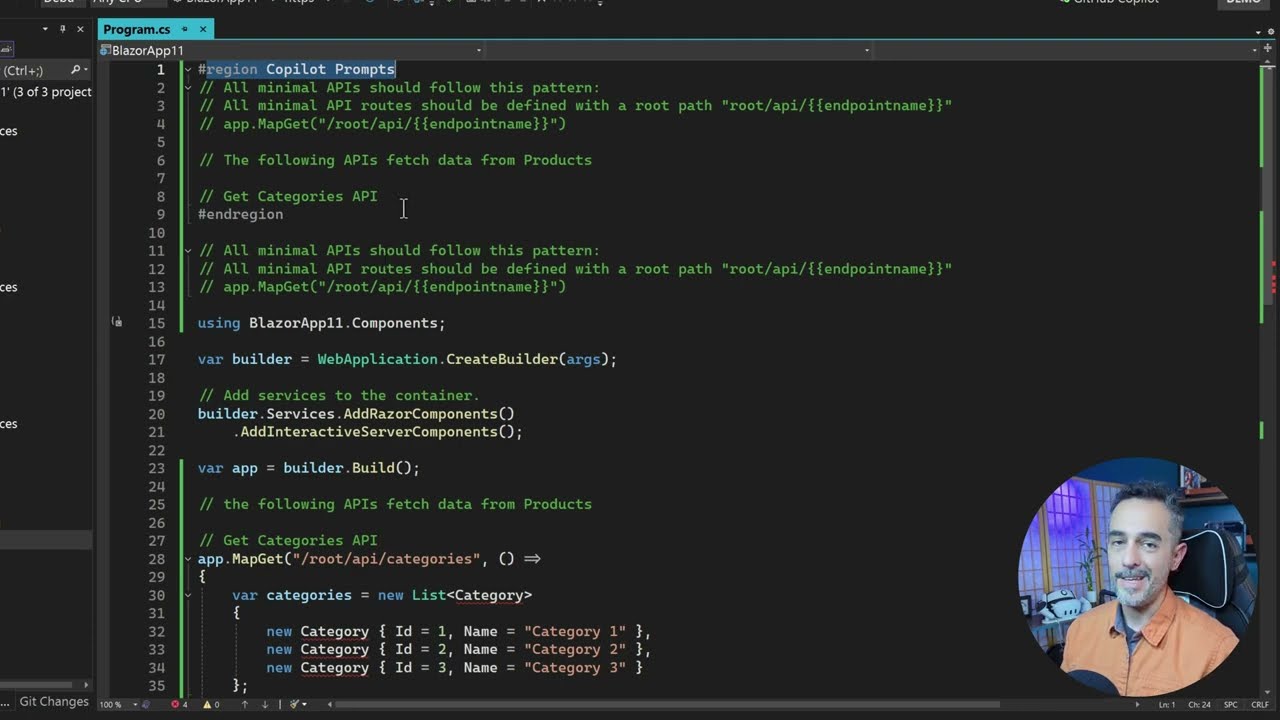1280x720 pixels.
Task: Go to next issue with down arrow
Action: (265, 704)
